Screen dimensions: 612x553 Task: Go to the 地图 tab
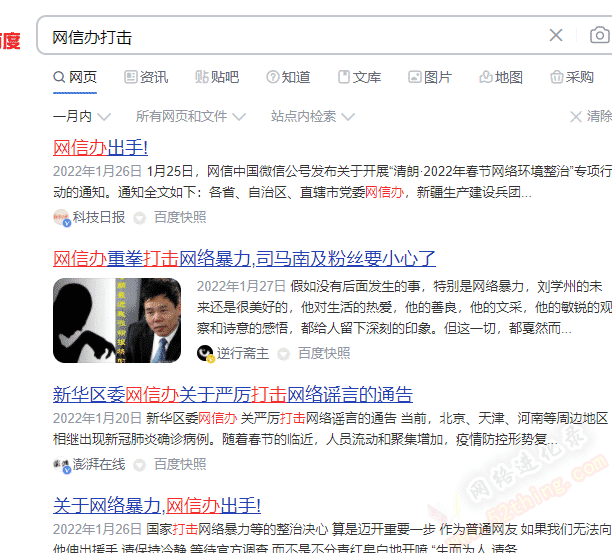pos(501,77)
